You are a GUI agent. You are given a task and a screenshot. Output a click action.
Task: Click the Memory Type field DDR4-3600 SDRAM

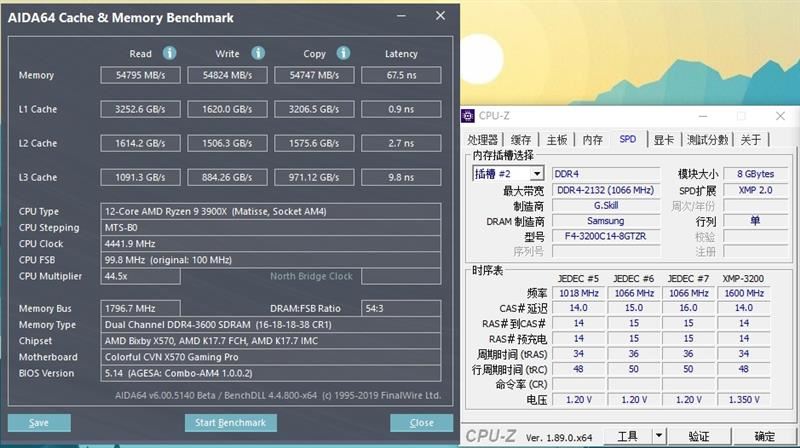tap(270, 325)
